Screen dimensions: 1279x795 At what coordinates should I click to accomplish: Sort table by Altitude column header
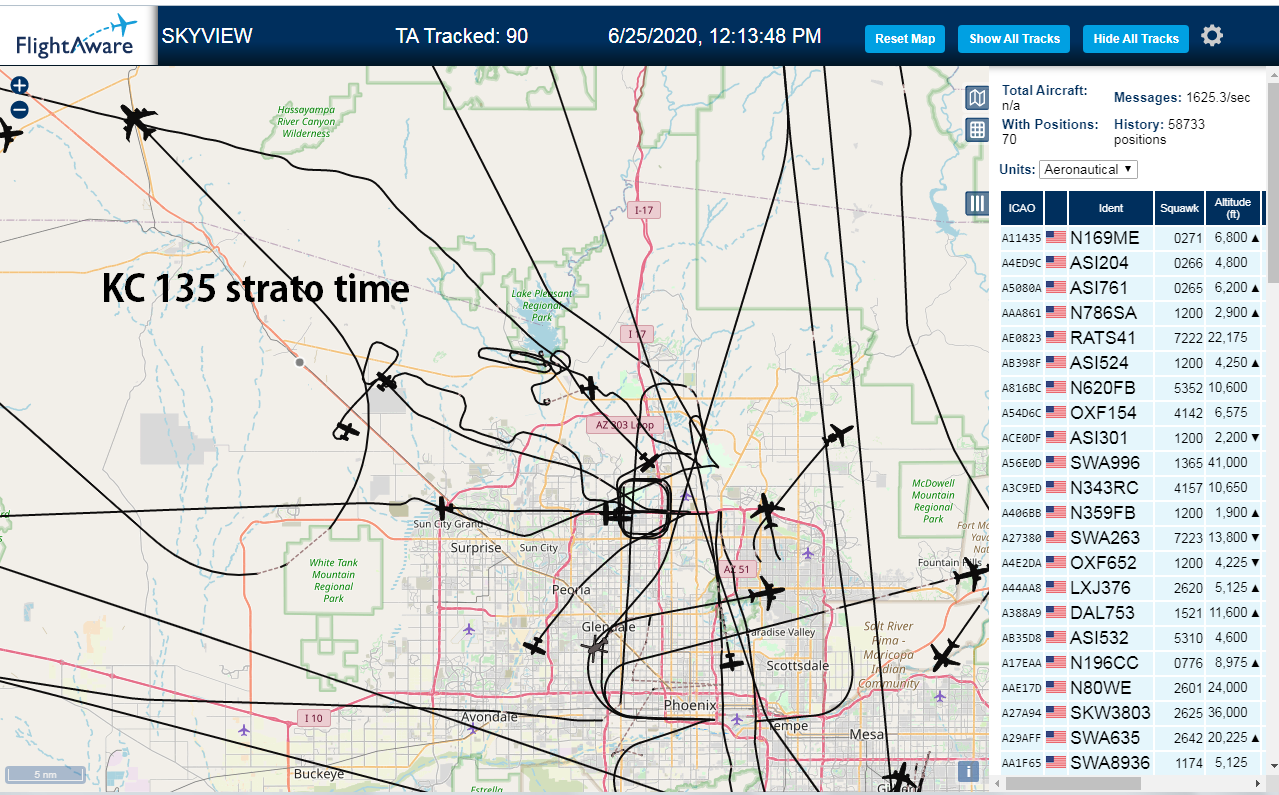1233,208
